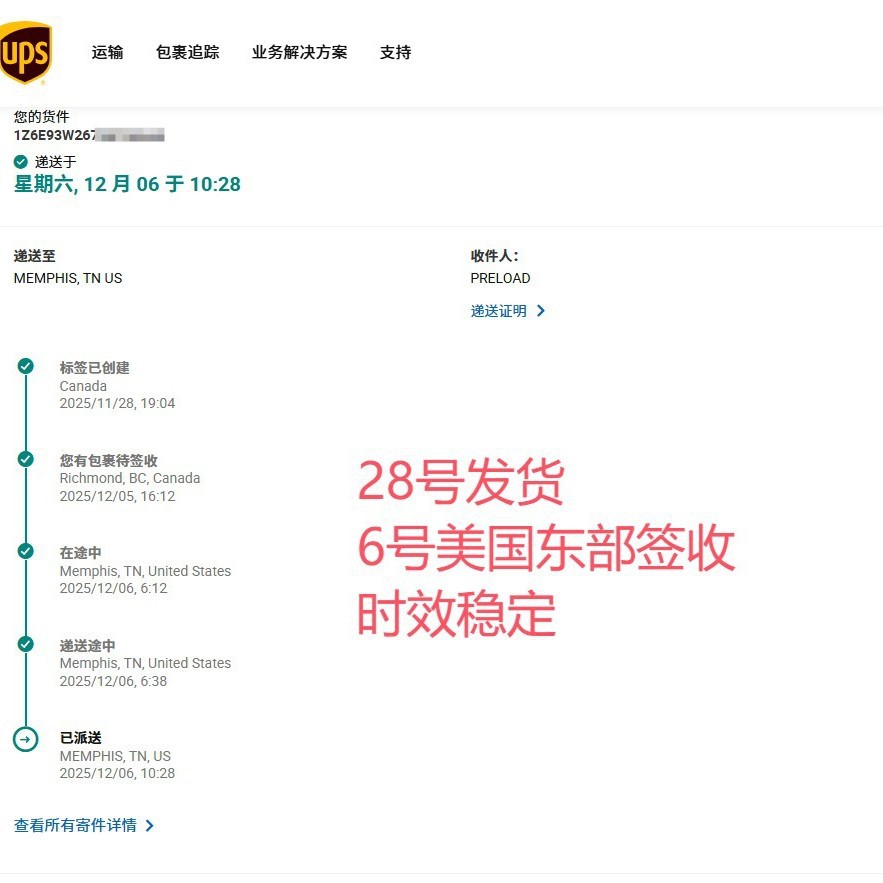Open the 运输 menu
The image size is (883, 883).
(108, 52)
